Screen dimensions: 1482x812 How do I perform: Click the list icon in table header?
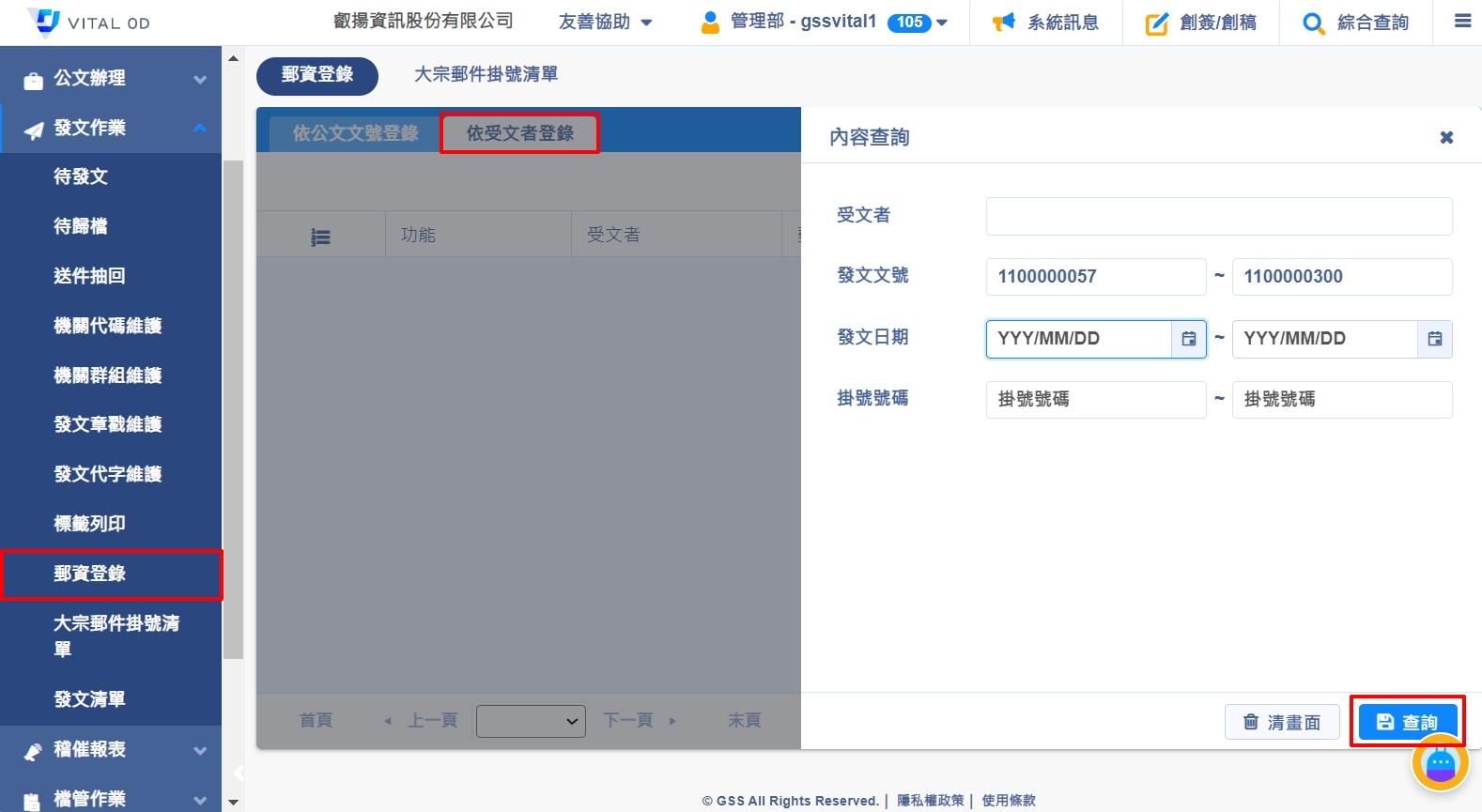(321, 237)
